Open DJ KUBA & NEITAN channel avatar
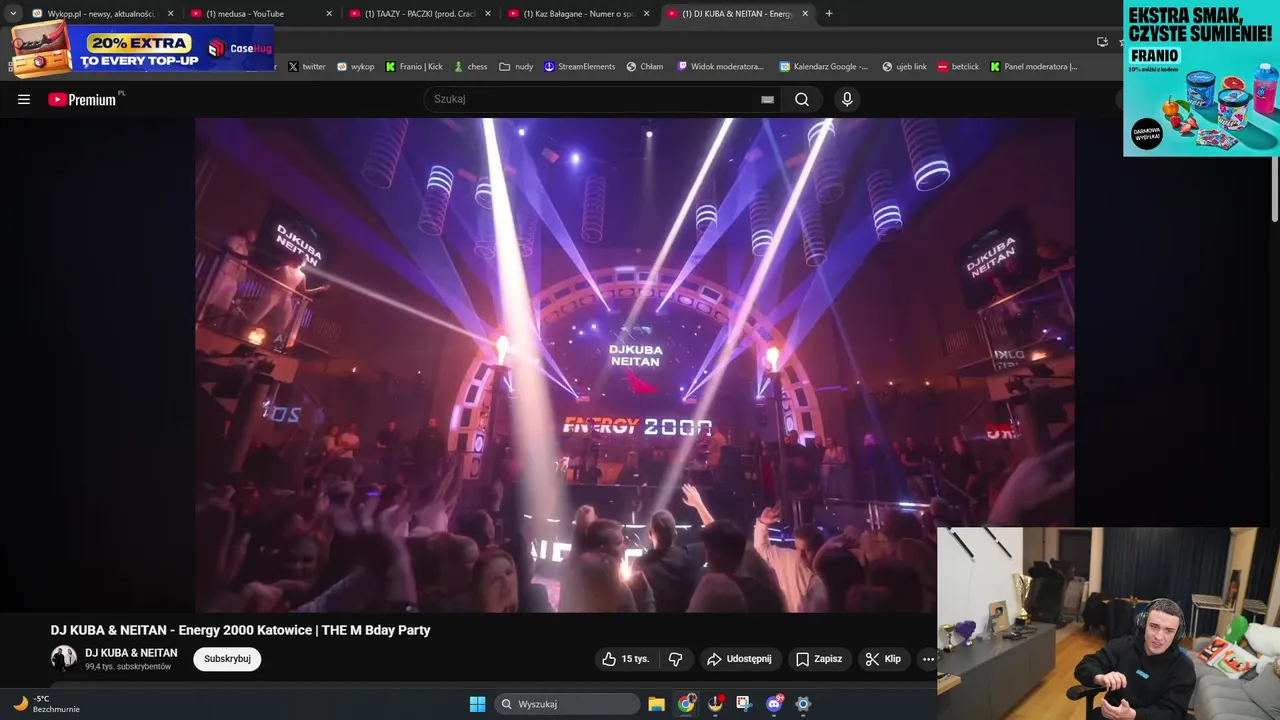This screenshot has height=720, width=1280. coord(64,658)
